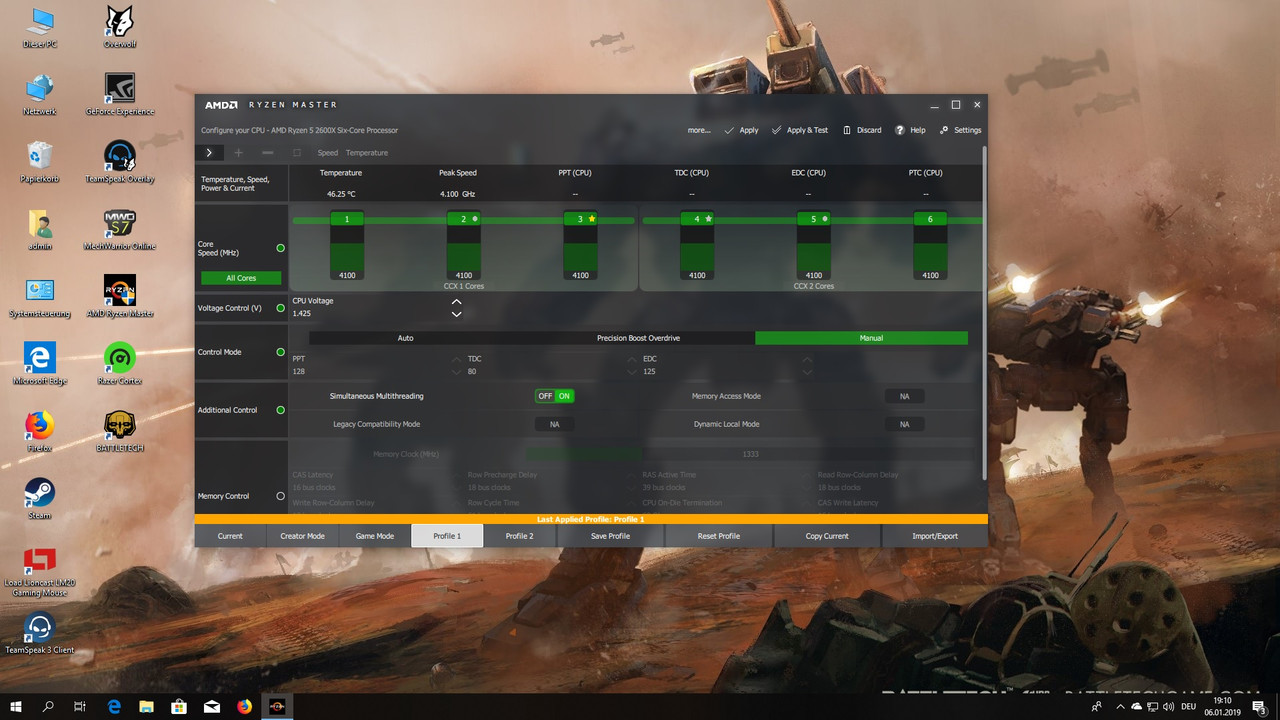Open AMD Ryzen Master desktop icon
The image size is (1280, 720).
[x=120, y=297]
